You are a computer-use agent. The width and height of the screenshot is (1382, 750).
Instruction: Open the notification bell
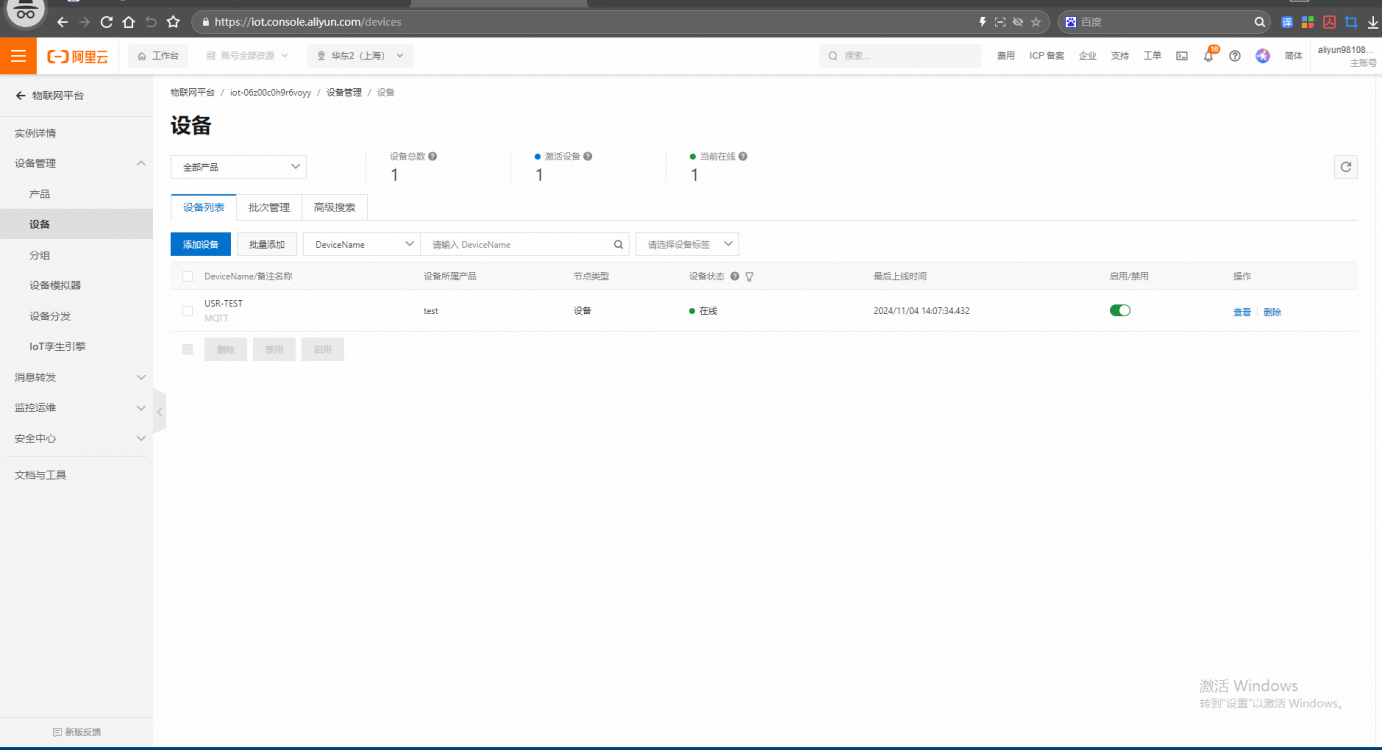click(x=1208, y=56)
